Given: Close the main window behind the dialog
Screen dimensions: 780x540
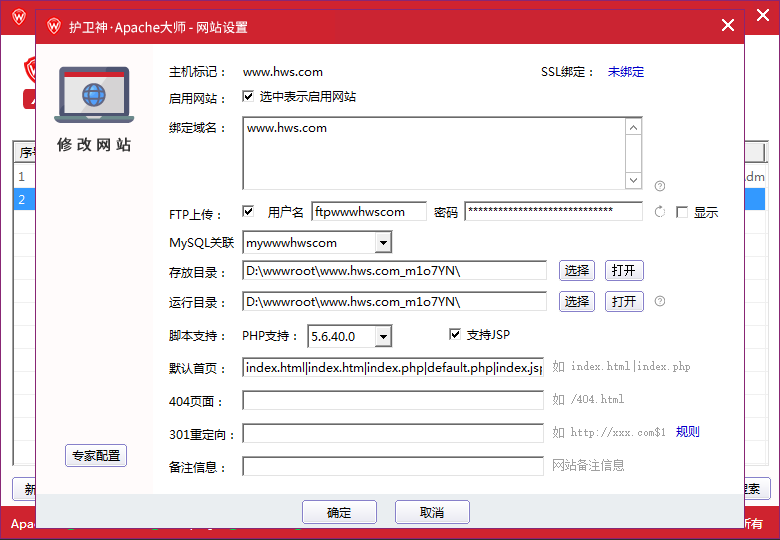Looking at the screenshot, I should click(763, 15).
